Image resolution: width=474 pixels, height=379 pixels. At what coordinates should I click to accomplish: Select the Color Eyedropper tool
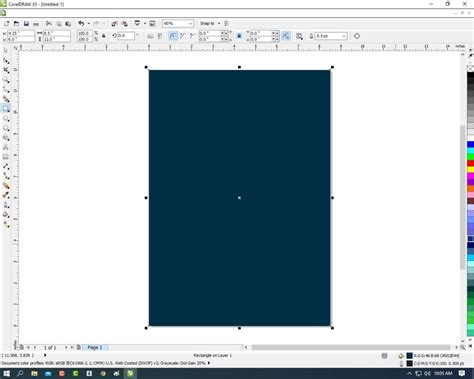pyautogui.click(x=6, y=195)
